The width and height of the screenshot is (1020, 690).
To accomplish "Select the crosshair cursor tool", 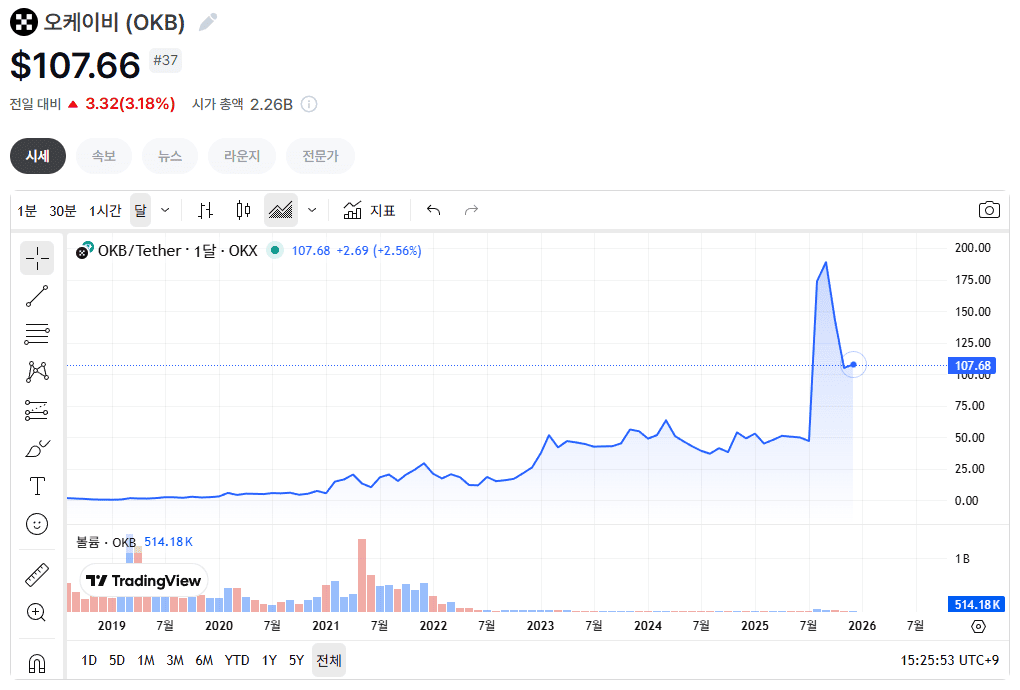I will tap(37, 258).
